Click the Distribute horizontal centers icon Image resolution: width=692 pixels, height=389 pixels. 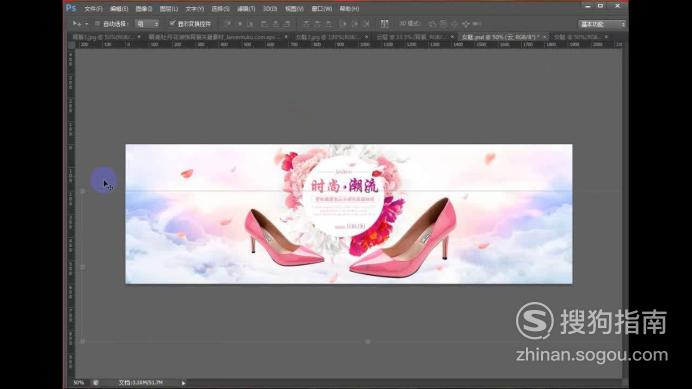coord(354,24)
